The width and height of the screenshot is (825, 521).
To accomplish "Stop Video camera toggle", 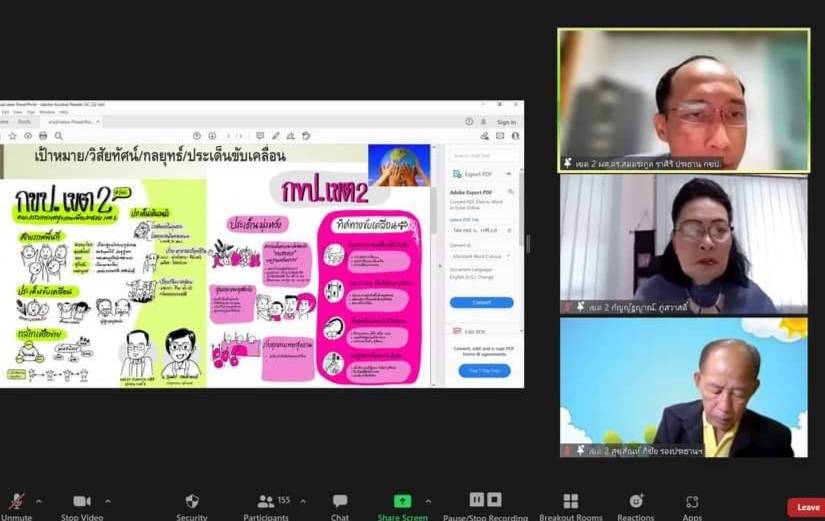I will coord(82,502).
